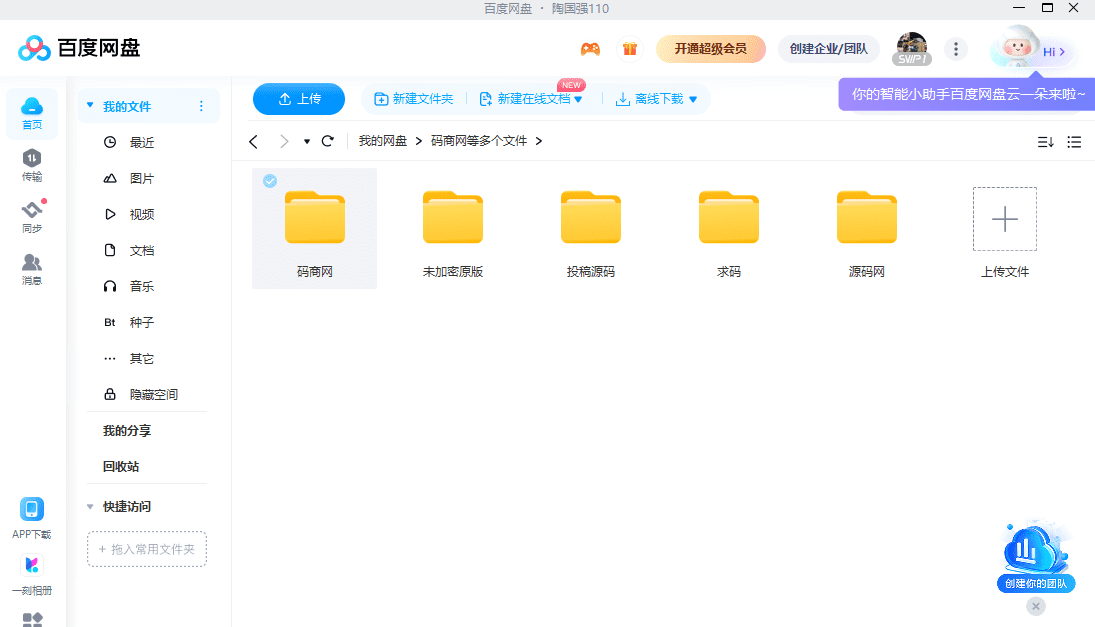This screenshot has width=1095, height=627.
Task: Click the 开通超级会员 button
Action: pos(710,49)
